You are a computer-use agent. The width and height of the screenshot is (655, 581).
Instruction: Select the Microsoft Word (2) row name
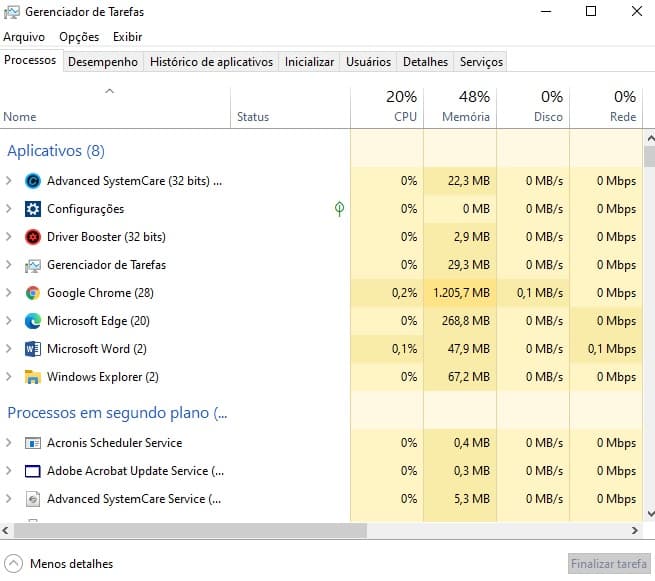click(x=96, y=349)
